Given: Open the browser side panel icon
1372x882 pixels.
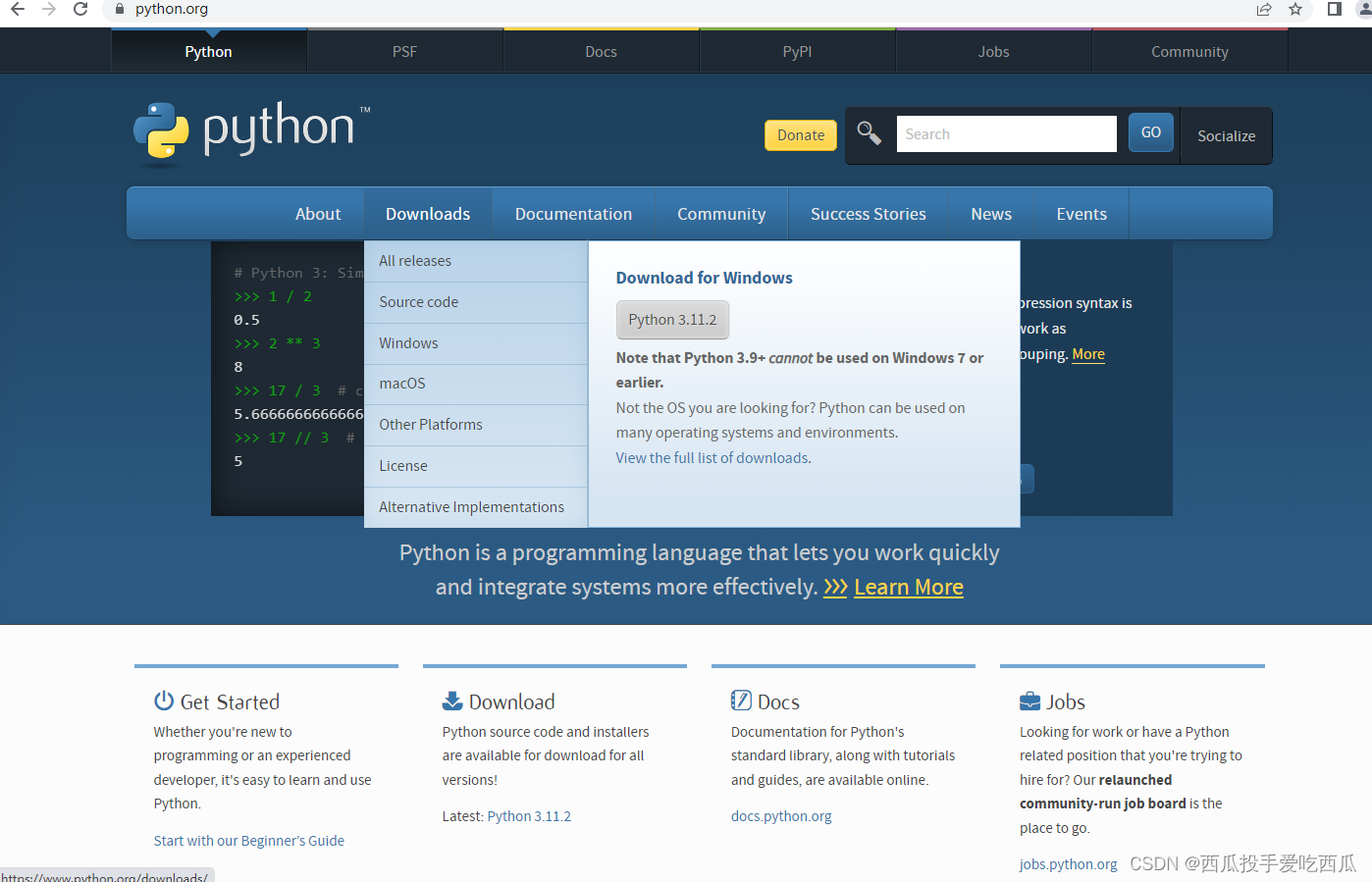Looking at the screenshot, I should coord(1335,9).
